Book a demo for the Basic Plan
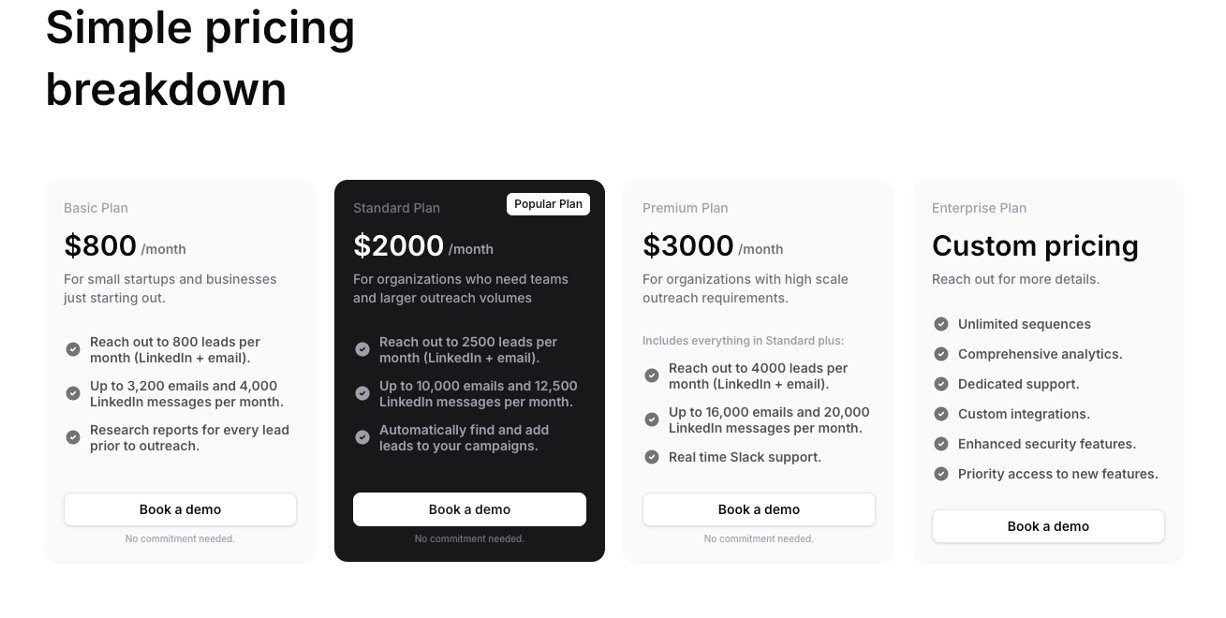The height and width of the screenshot is (618, 1226). click(x=180, y=509)
